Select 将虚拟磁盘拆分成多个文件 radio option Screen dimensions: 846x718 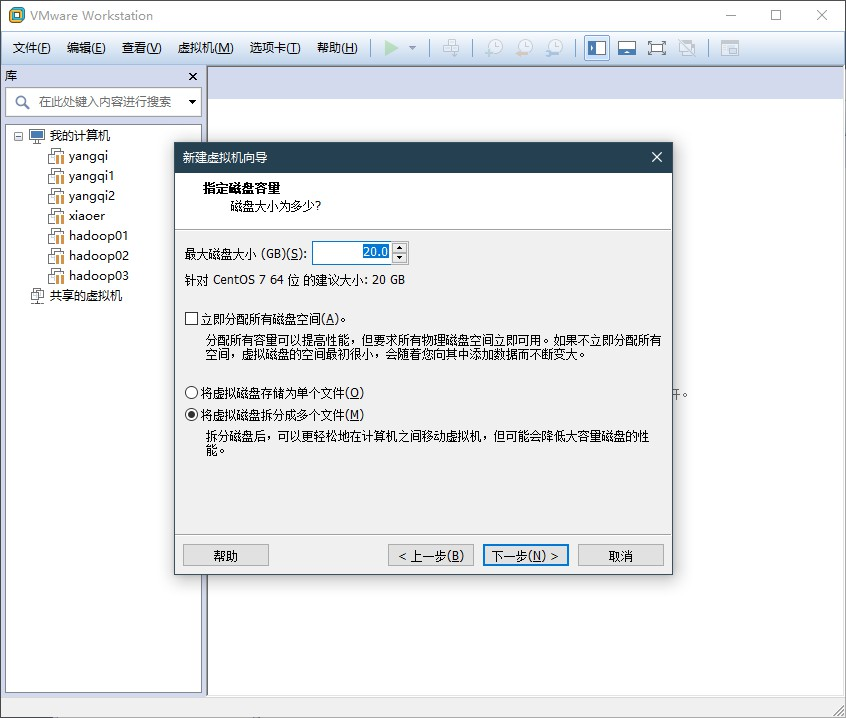click(191, 415)
